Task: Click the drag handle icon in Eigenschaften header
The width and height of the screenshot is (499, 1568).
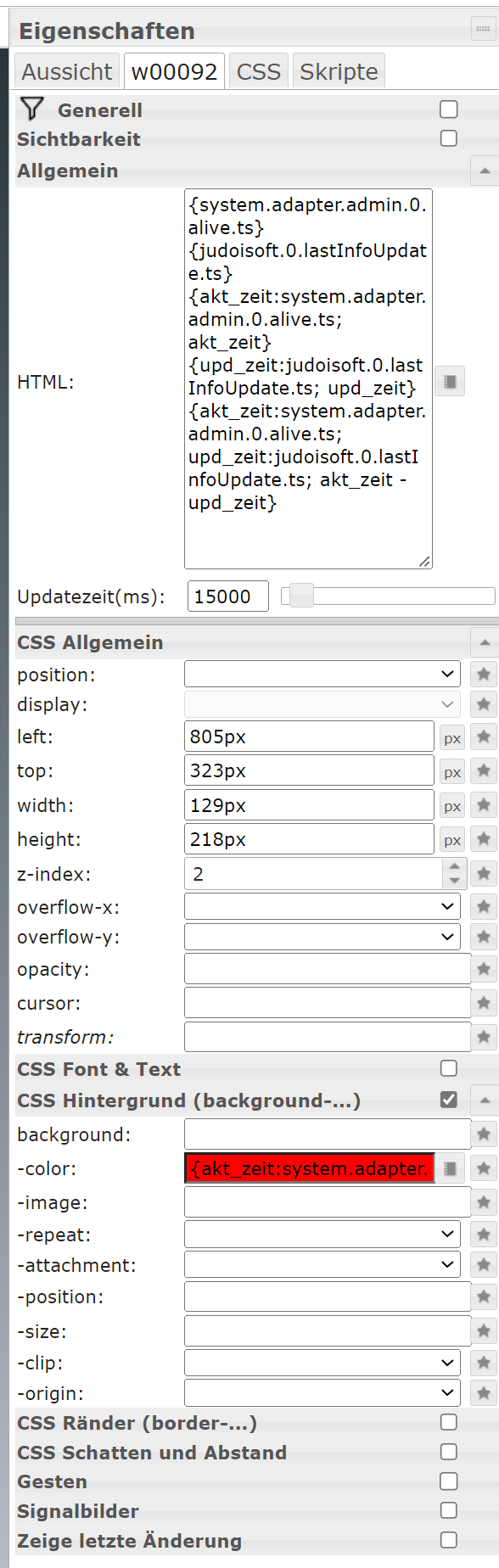Action: (483, 31)
